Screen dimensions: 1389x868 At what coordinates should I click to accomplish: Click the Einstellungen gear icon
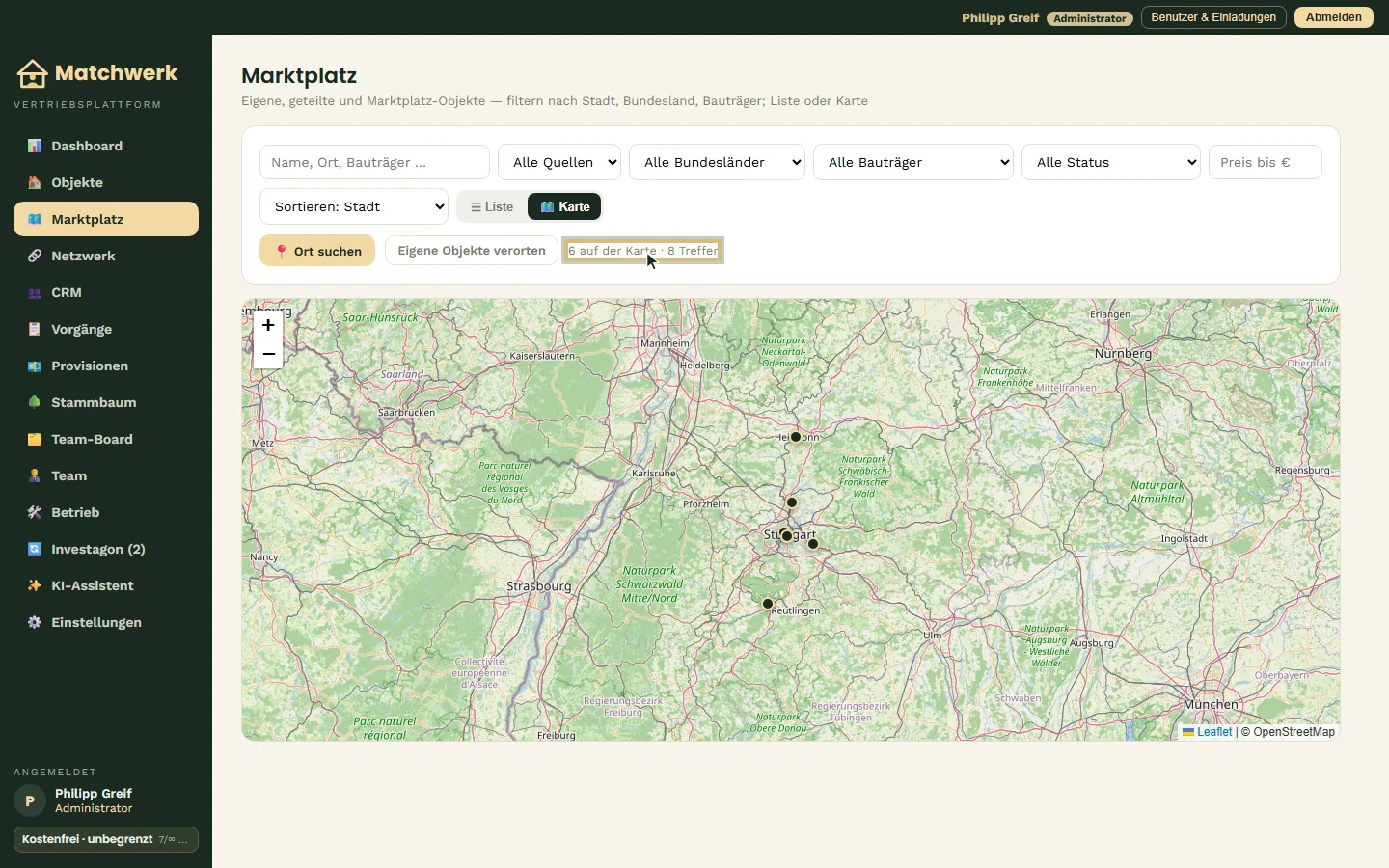point(35,622)
